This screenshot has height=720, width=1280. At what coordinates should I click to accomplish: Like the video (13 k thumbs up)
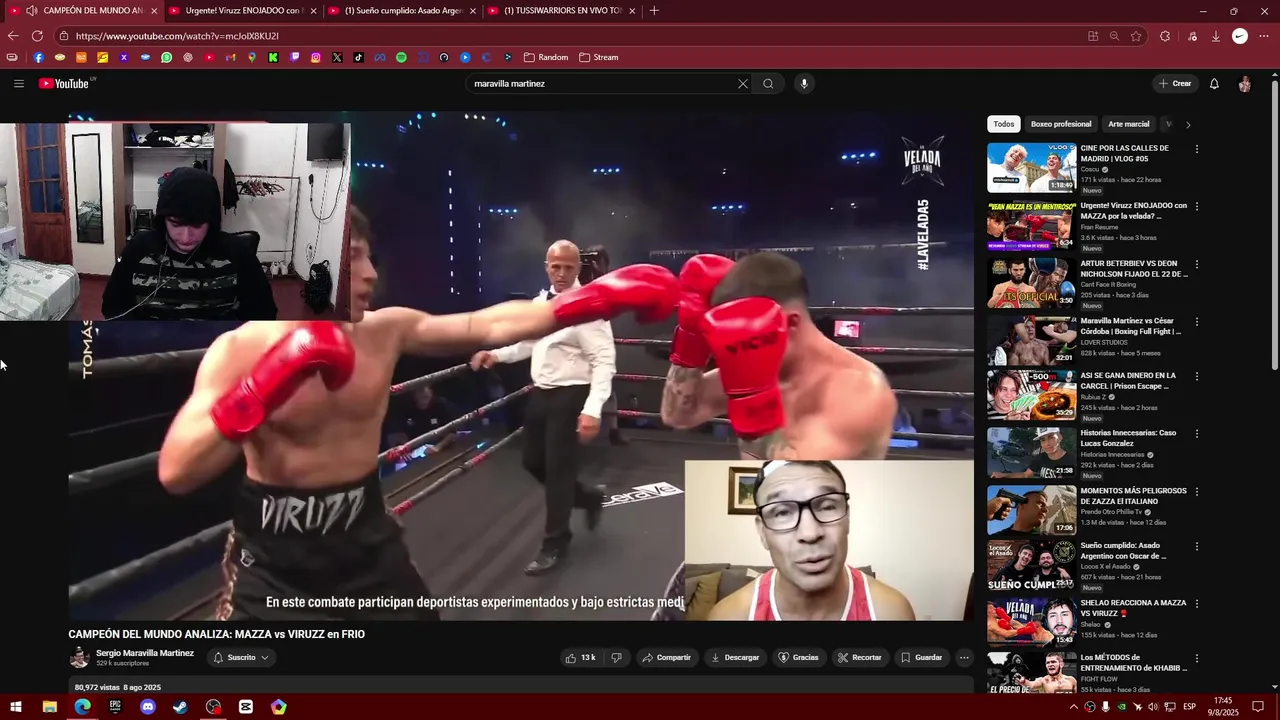[580, 657]
